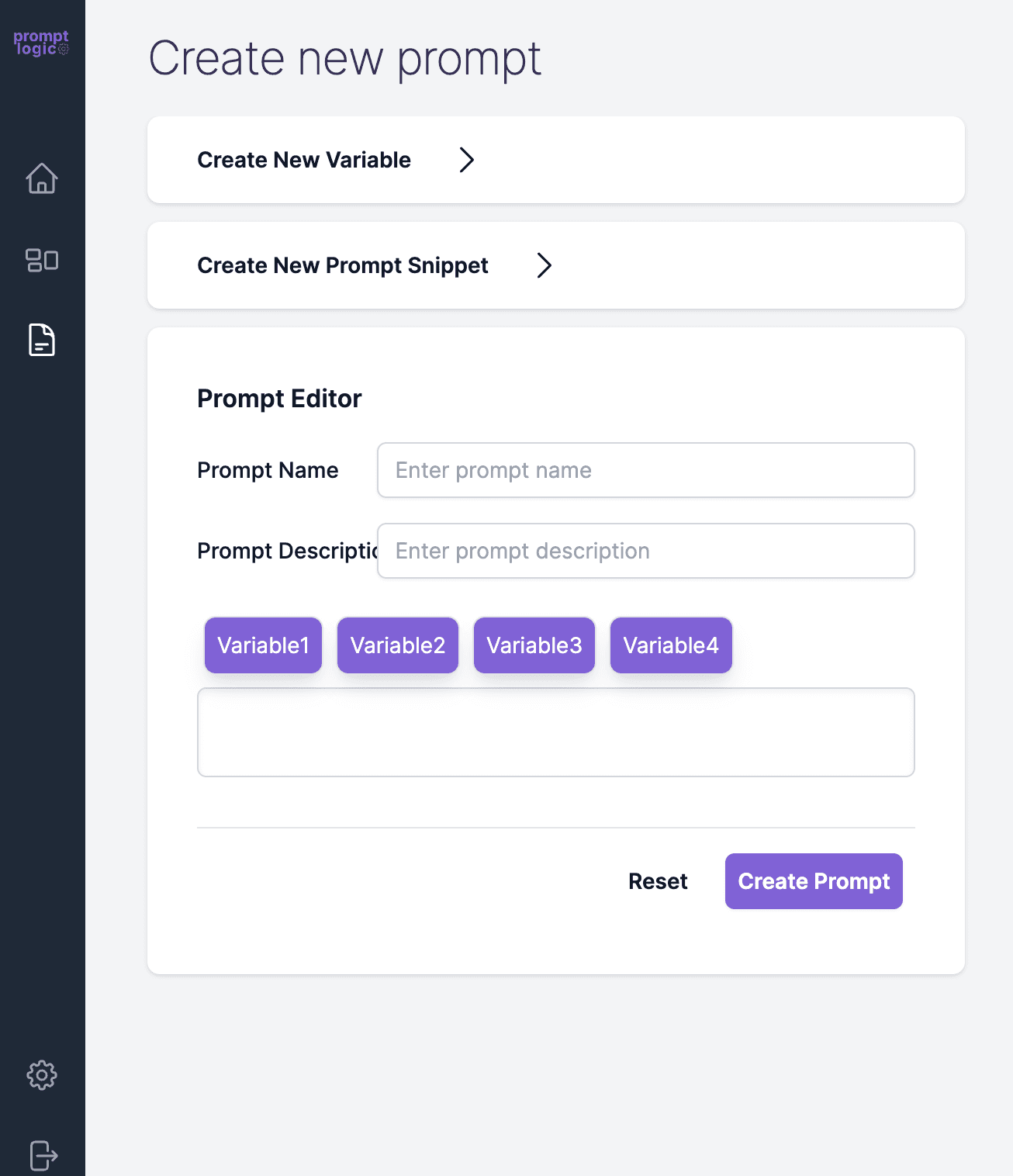This screenshot has height=1176, width=1013.
Task: Open the dashboard grid icon in sidebar
Action: [42, 260]
